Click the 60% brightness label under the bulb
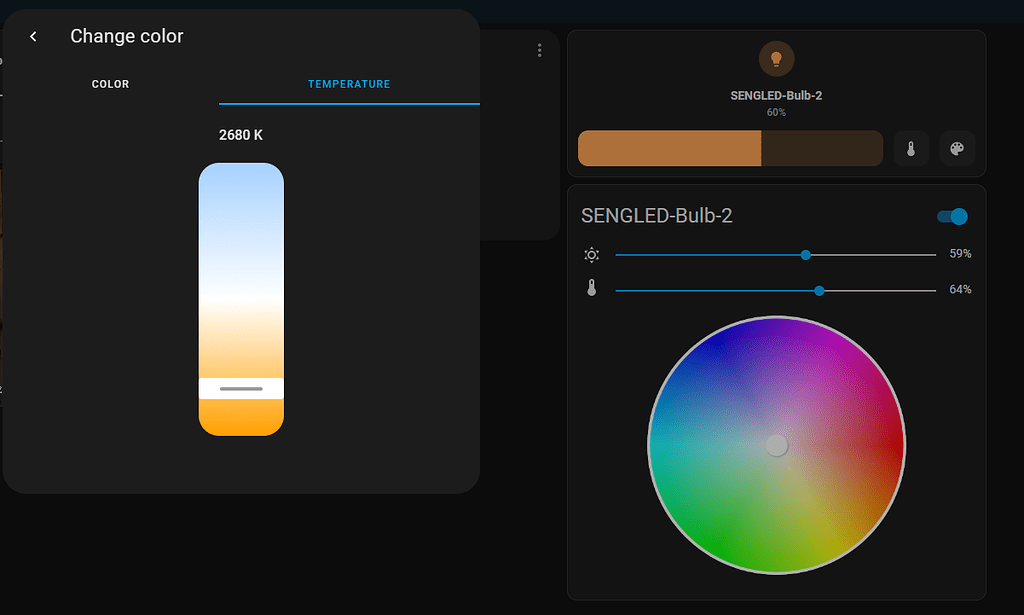Viewport: 1024px width, 615px height. (x=776, y=112)
